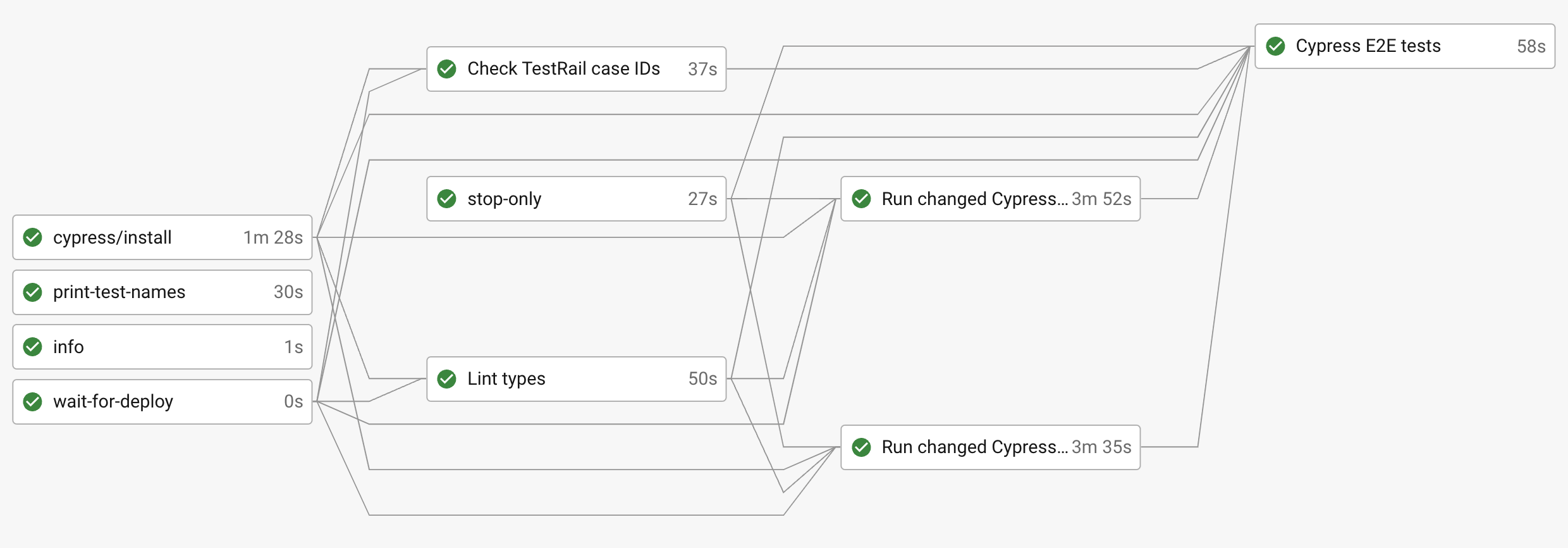Click the green success icon on cypress/install
1568x548 pixels.
[33, 237]
